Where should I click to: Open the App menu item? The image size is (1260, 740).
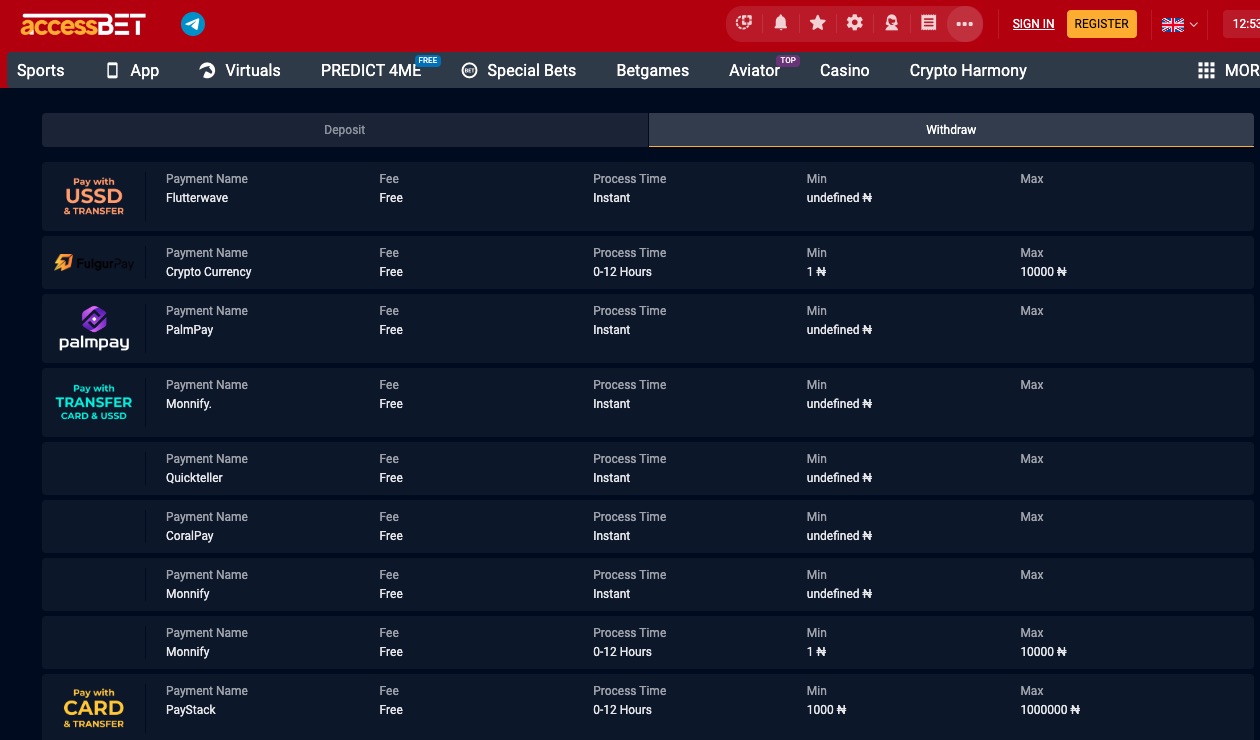[145, 70]
